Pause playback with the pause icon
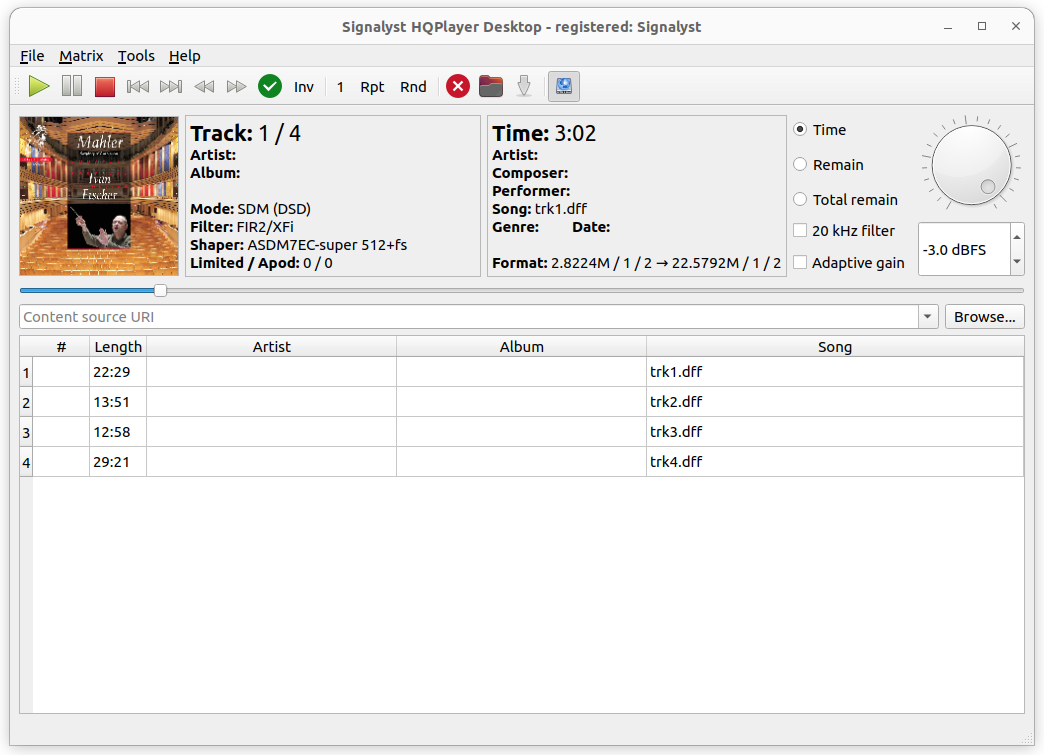This screenshot has height=755, width=1044. [x=72, y=87]
